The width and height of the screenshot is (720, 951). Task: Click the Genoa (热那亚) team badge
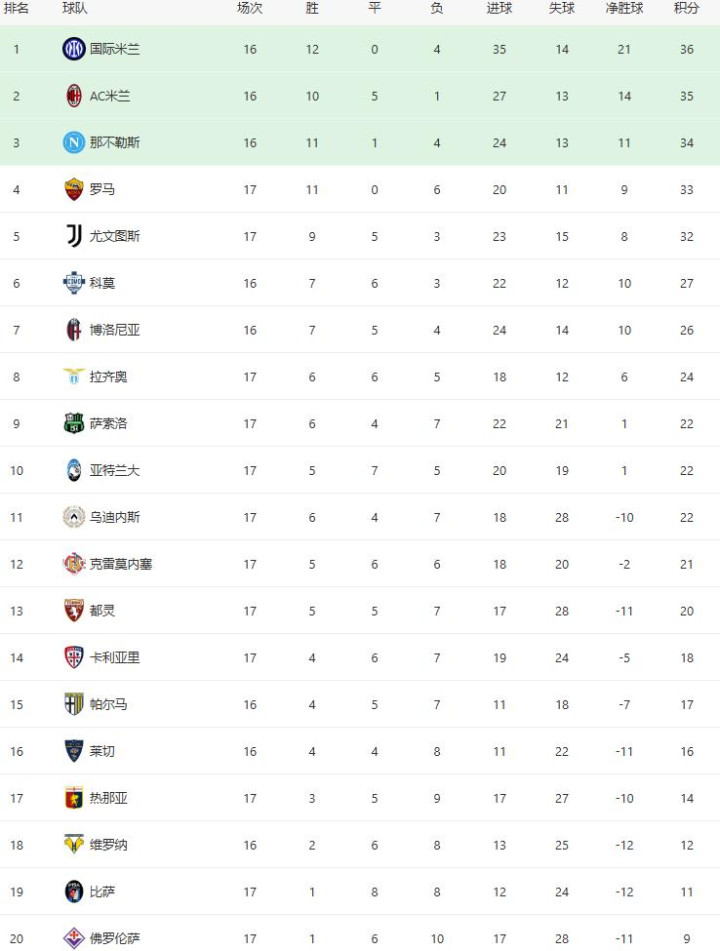[x=74, y=798]
